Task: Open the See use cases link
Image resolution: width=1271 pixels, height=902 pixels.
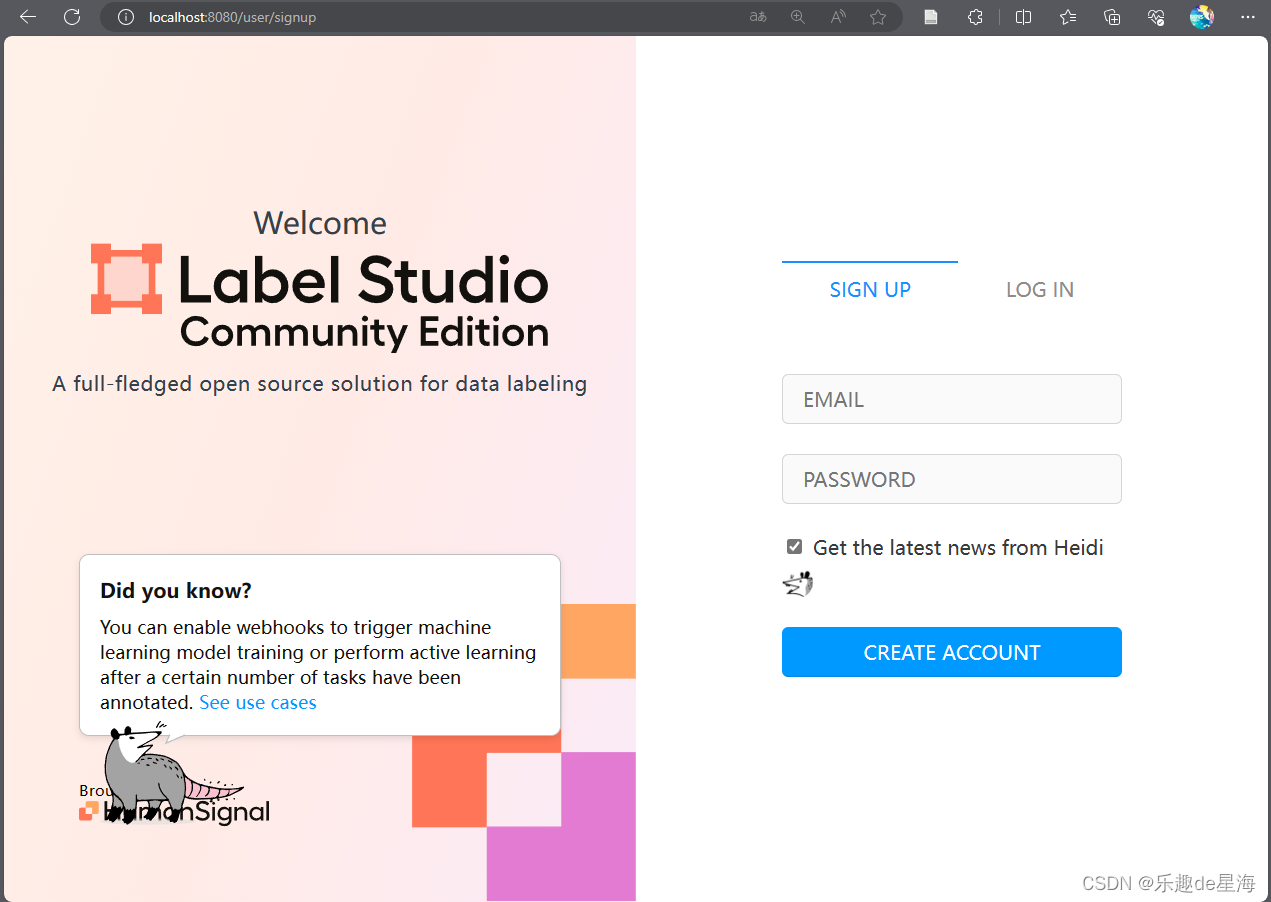Action: coord(258,703)
